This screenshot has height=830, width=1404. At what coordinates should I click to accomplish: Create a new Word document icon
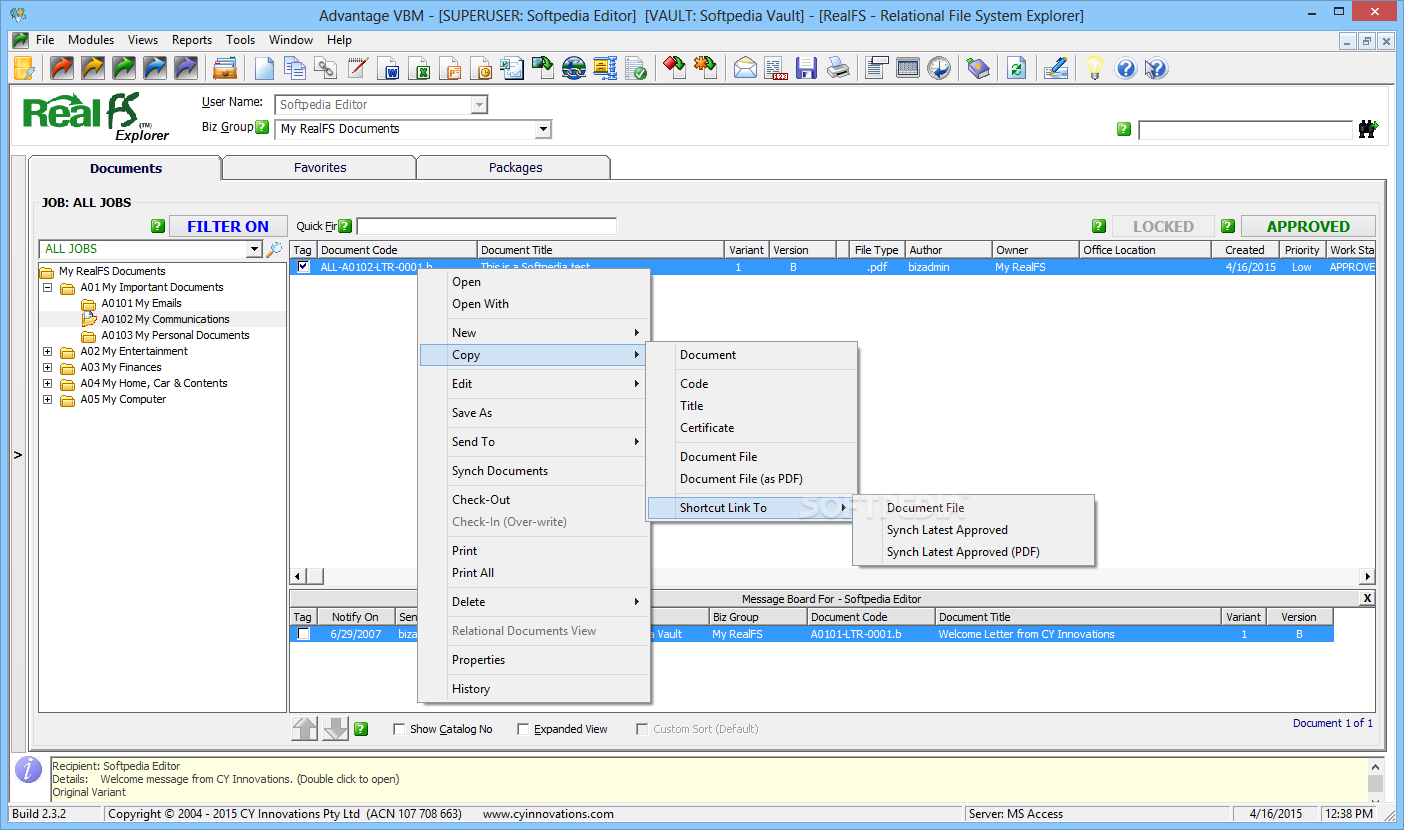[x=388, y=68]
